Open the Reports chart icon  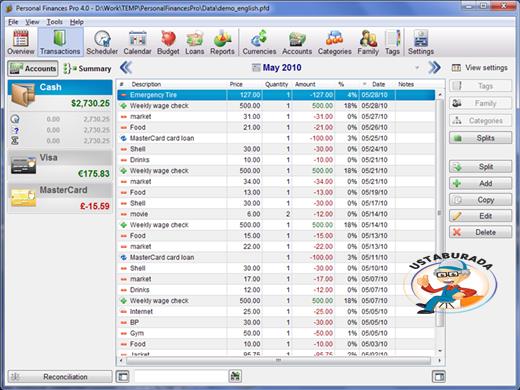(222, 42)
